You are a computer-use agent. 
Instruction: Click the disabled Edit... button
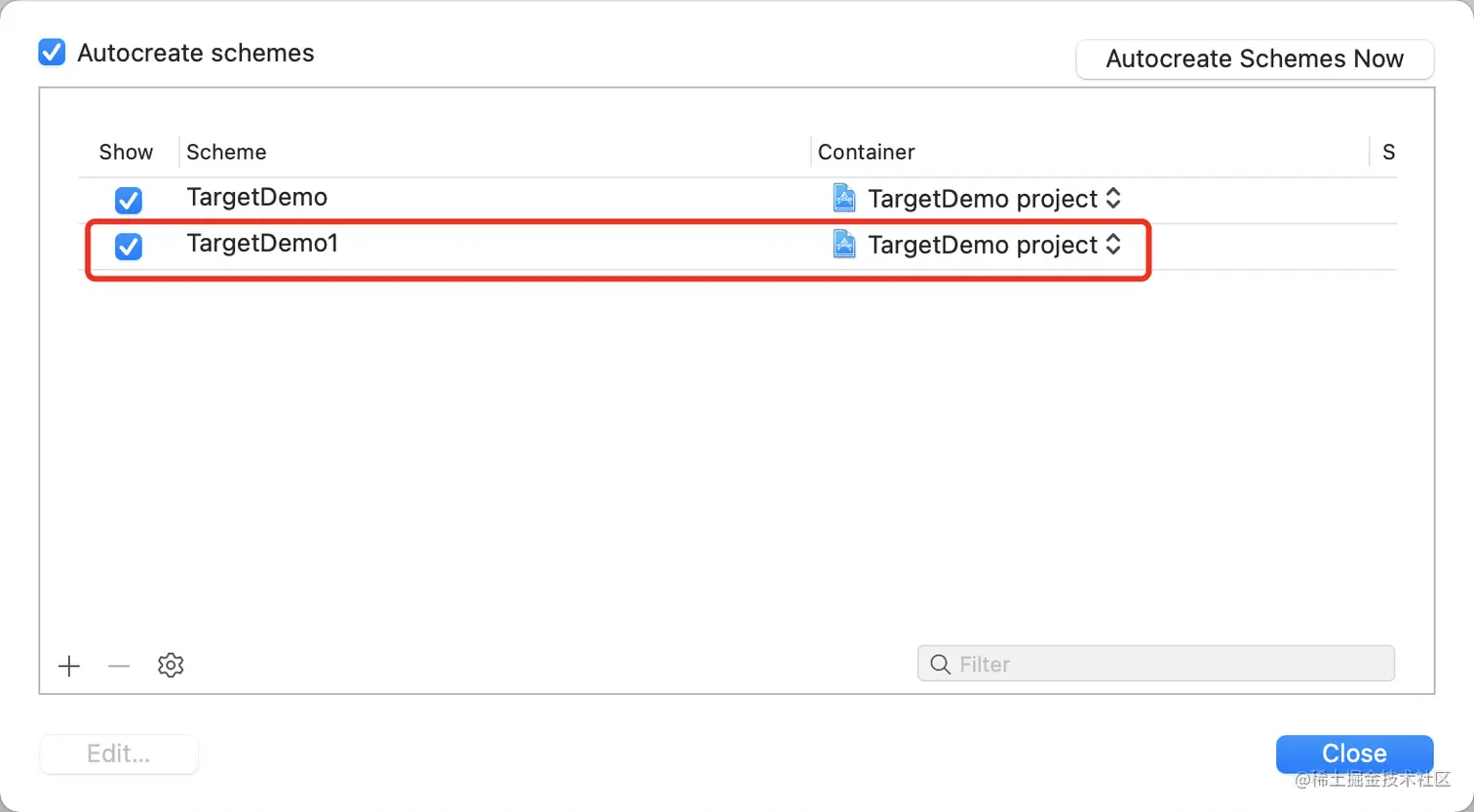pyautogui.click(x=118, y=754)
